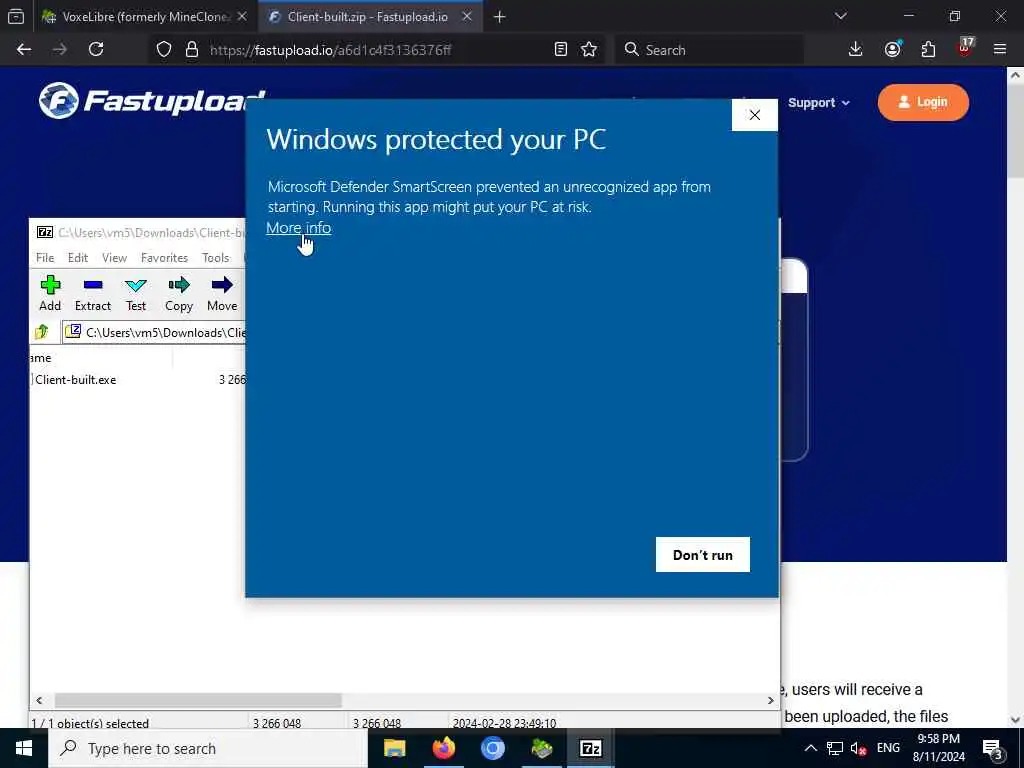
Task: Click the taskbar search box
Action: pos(208,748)
